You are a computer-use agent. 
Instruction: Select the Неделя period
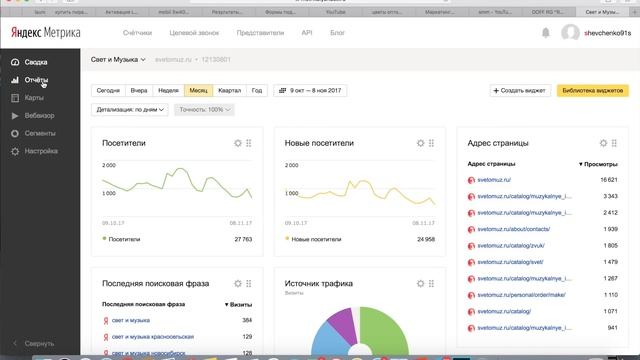click(168, 91)
